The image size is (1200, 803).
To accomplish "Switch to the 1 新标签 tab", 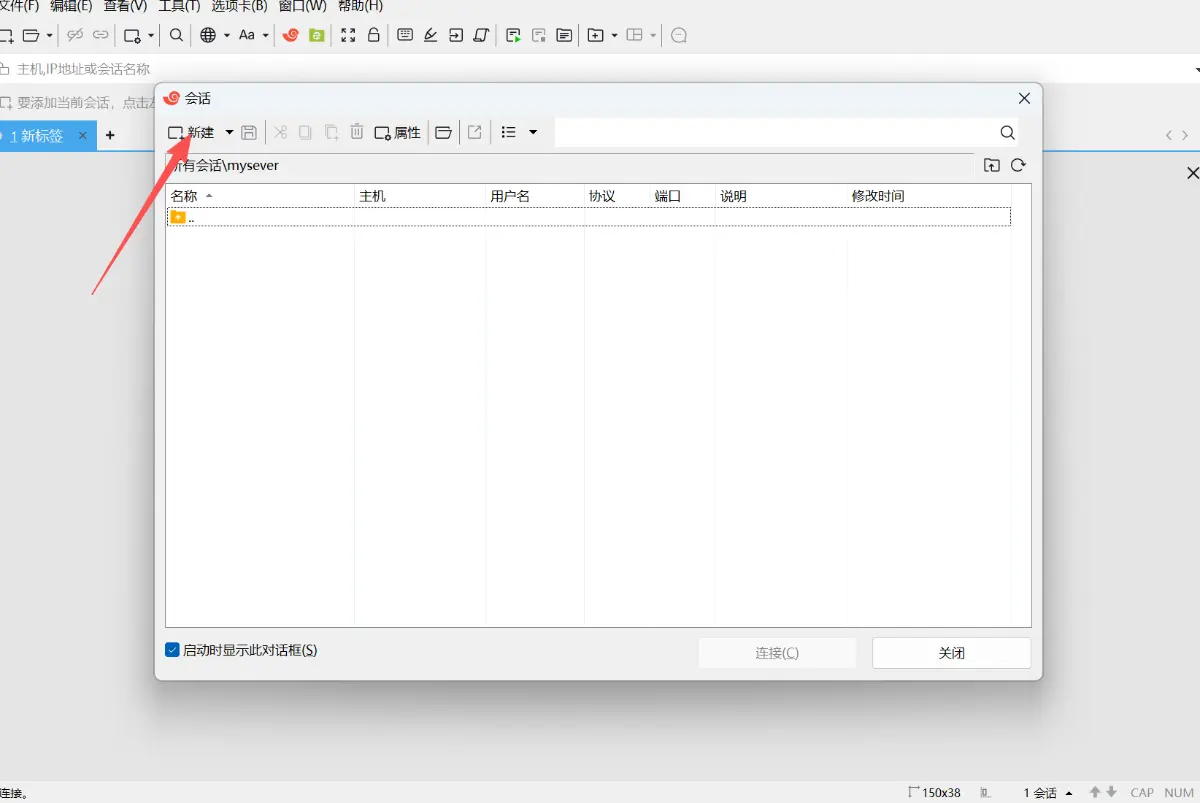I will tap(42, 135).
